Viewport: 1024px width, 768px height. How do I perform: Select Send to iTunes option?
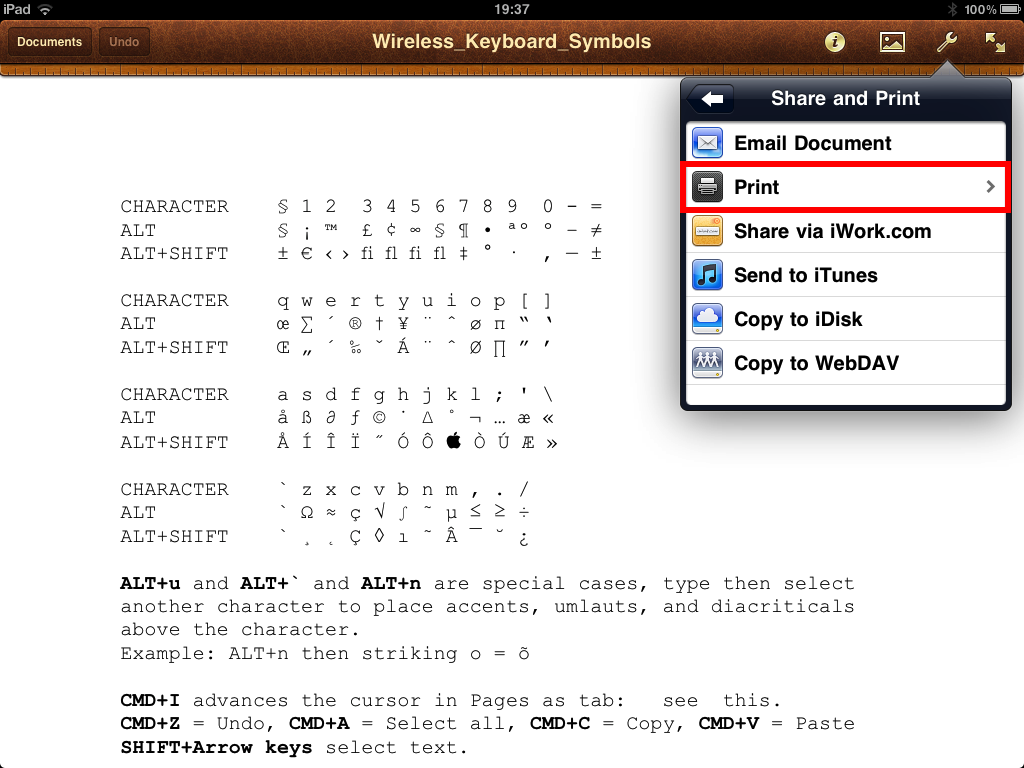[805, 275]
